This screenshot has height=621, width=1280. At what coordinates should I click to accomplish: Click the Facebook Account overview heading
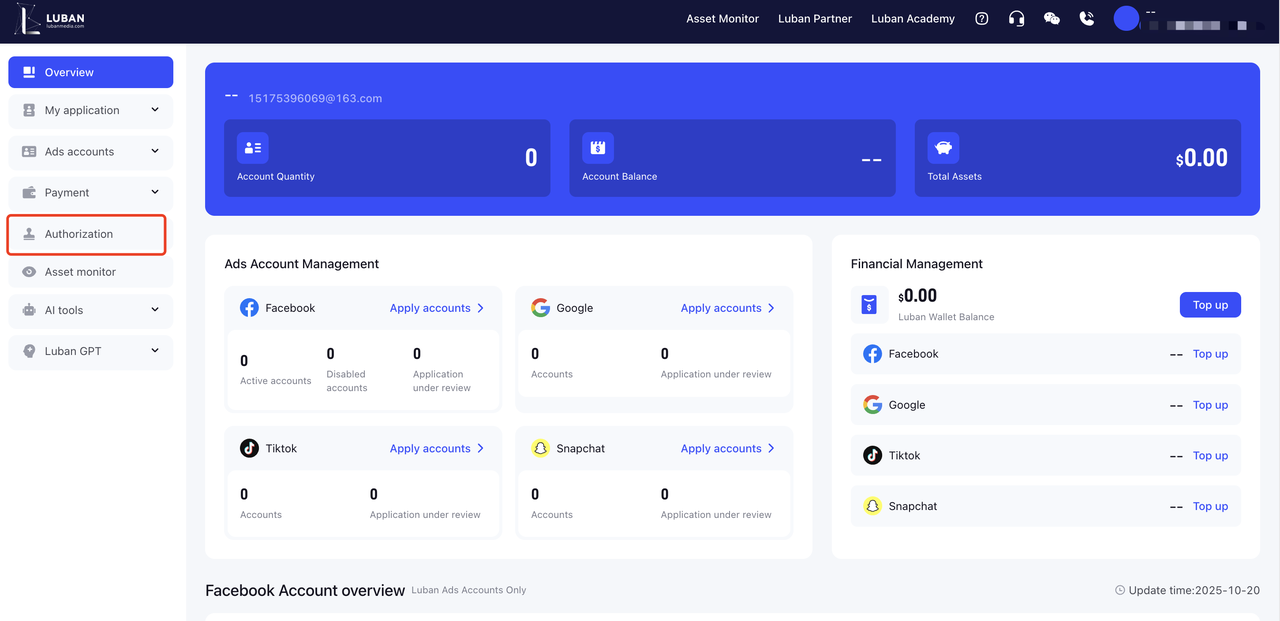point(305,590)
